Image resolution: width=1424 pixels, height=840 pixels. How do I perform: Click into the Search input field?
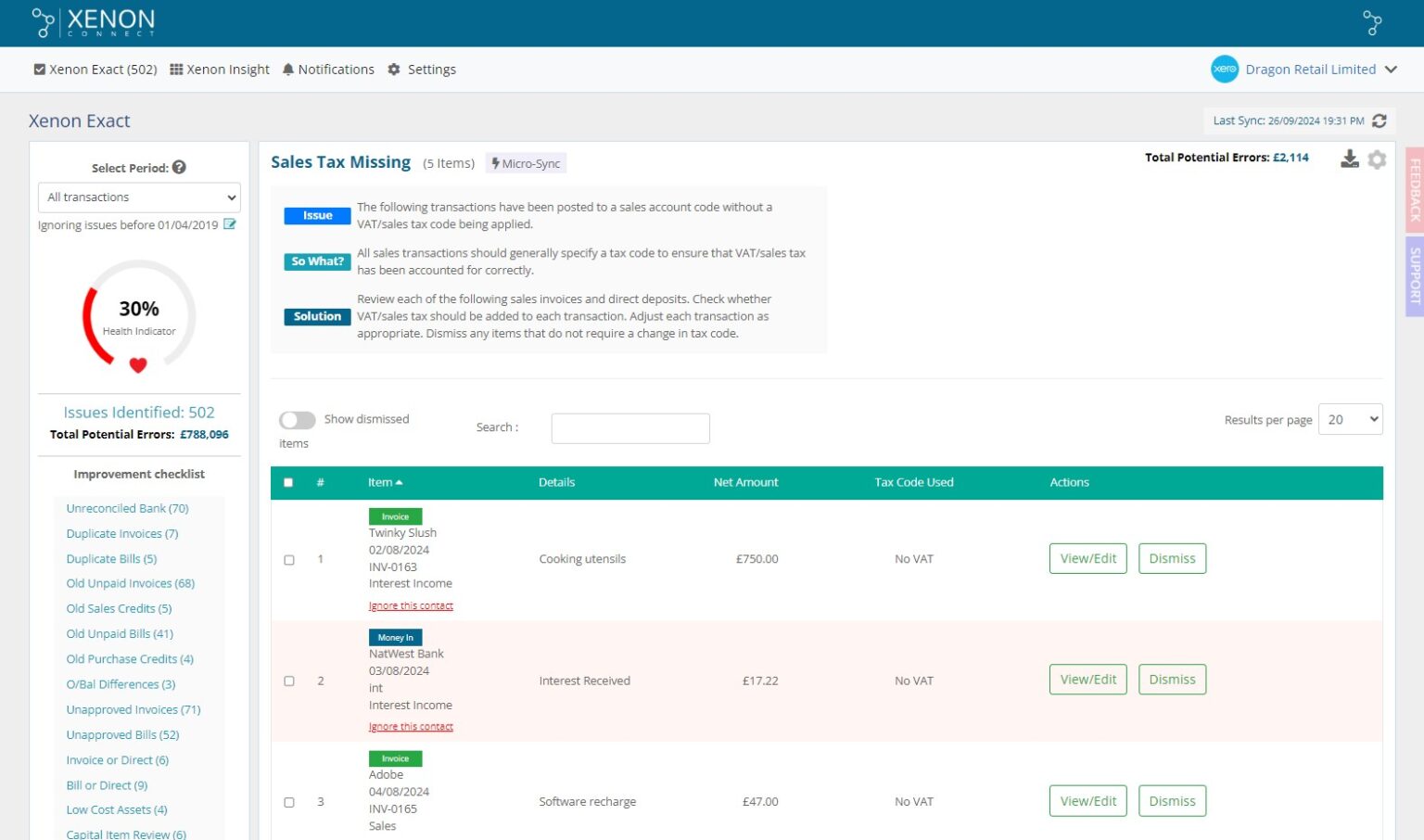(x=630, y=428)
